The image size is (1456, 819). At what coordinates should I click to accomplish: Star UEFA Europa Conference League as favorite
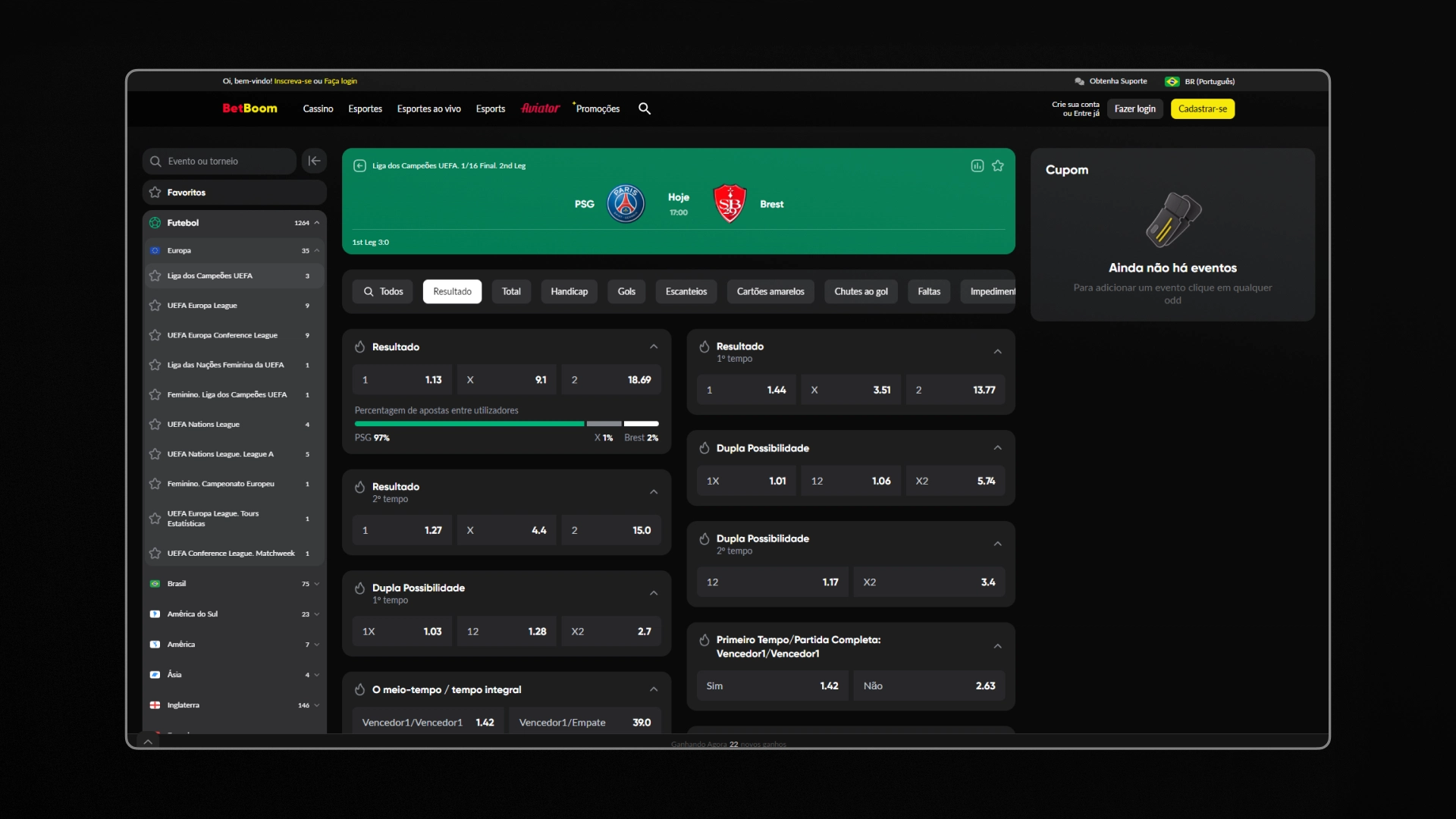pos(155,334)
